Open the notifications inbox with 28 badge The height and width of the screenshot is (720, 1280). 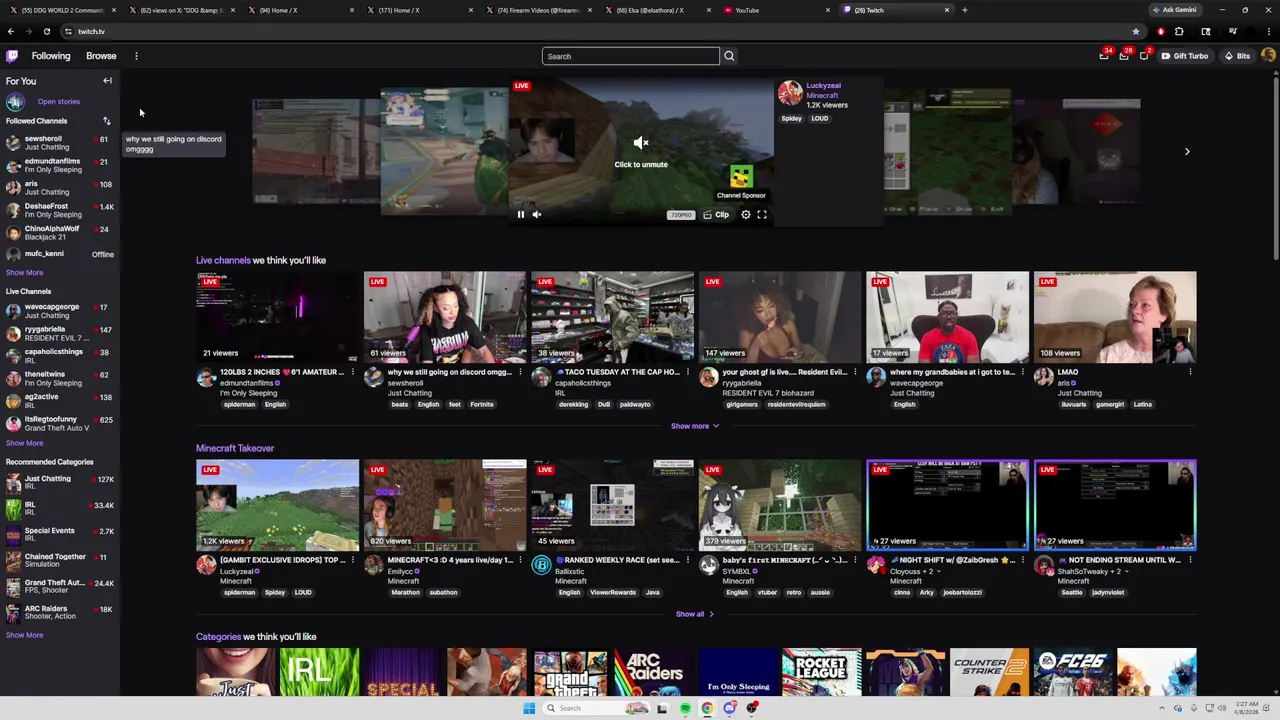coord(1124,56)
